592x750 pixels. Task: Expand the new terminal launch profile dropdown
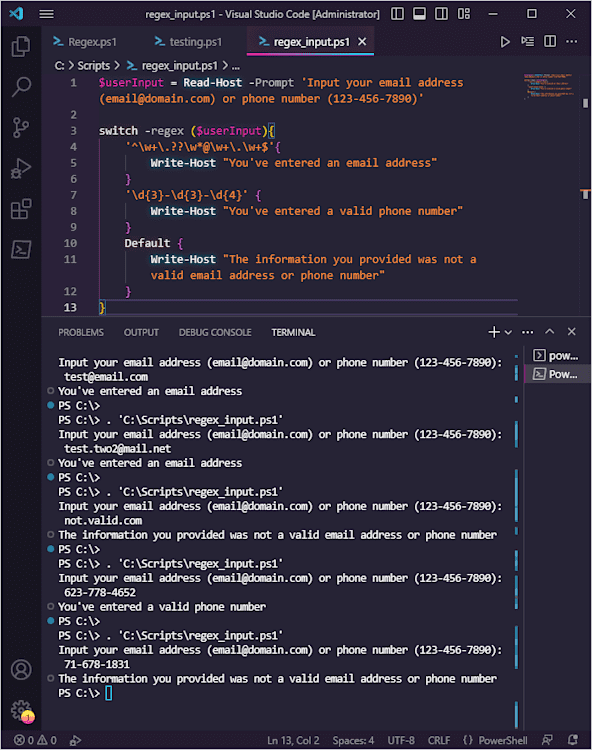(508, 332)
